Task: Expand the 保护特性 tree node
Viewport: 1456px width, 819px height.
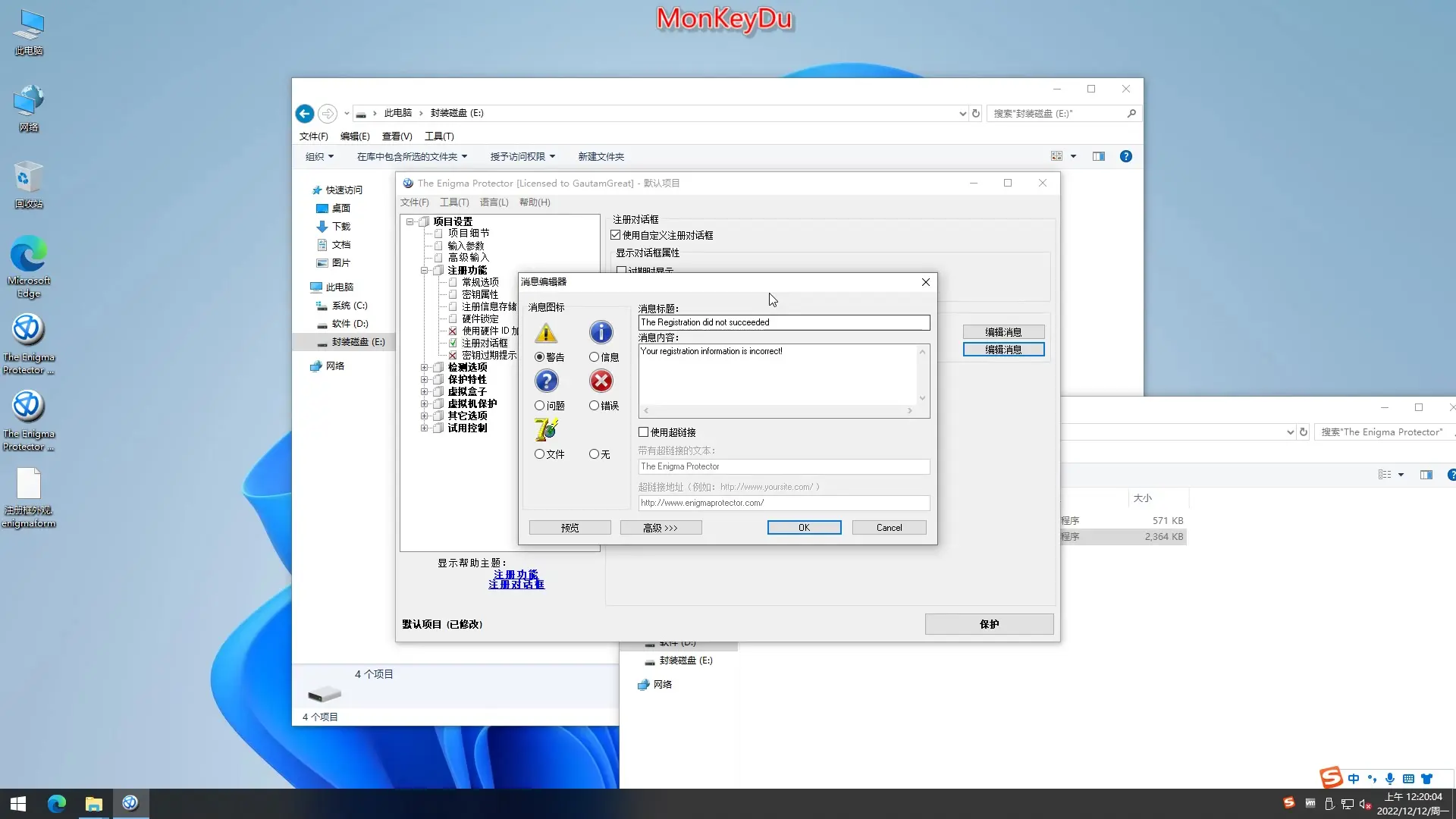Action: (425, 379)
